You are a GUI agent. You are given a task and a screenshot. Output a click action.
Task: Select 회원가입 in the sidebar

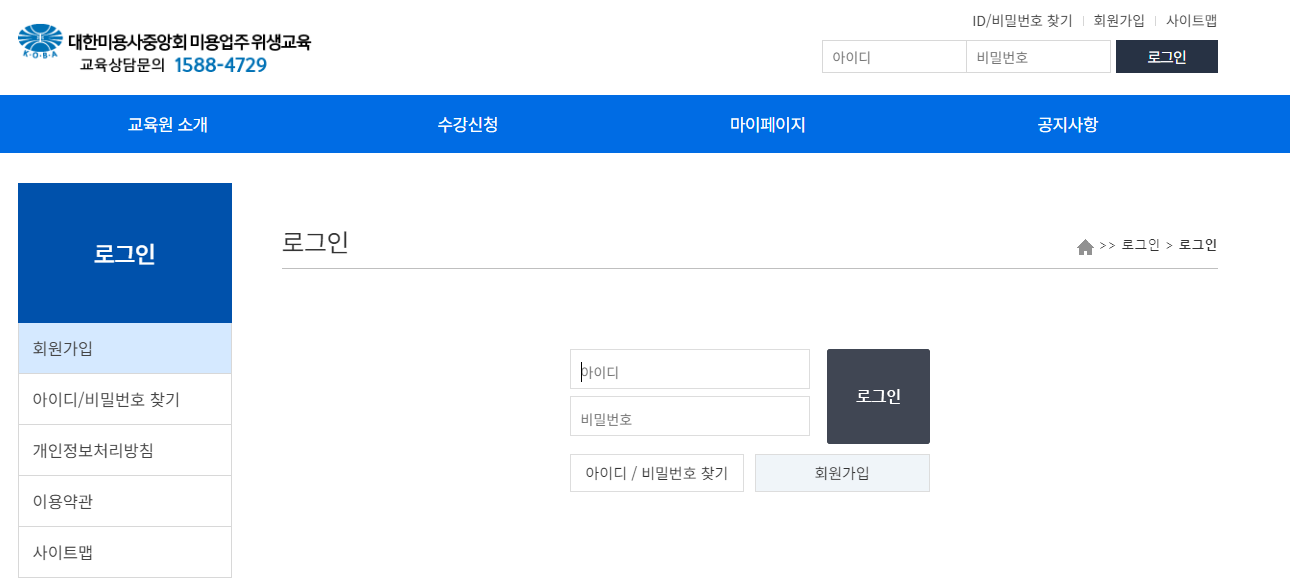(125, 348)
